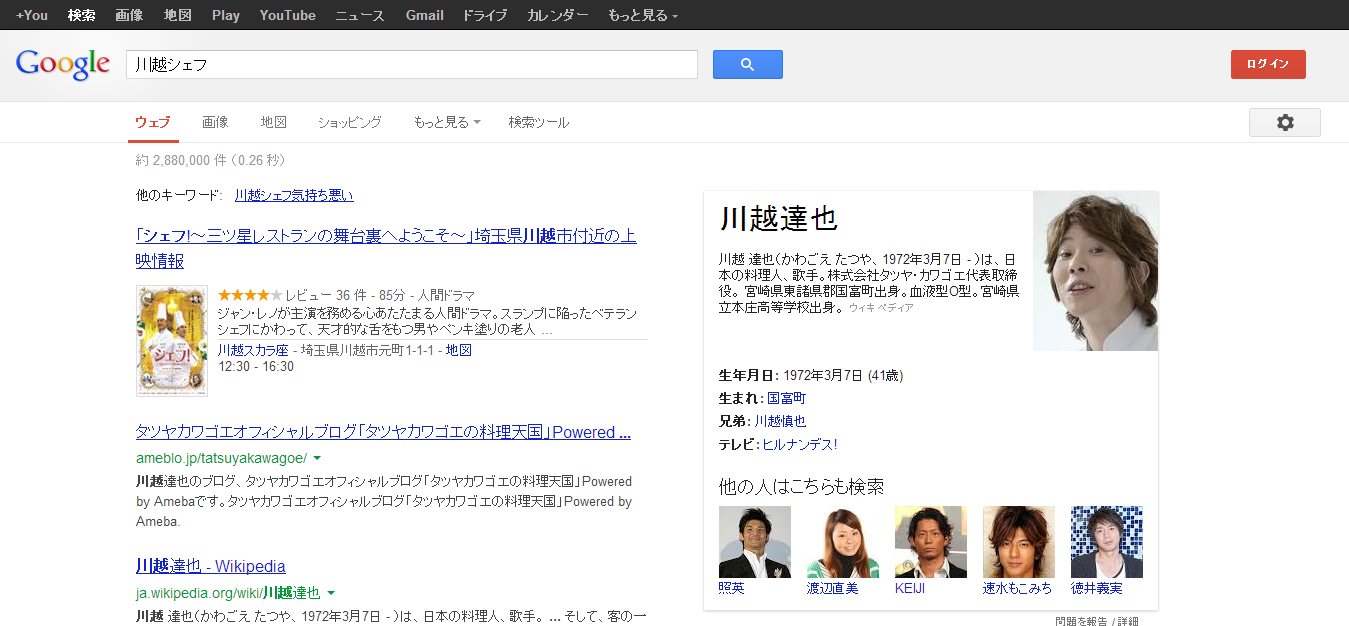
Task: Switch to the ショッピング search tab
Action: [349, 122]
